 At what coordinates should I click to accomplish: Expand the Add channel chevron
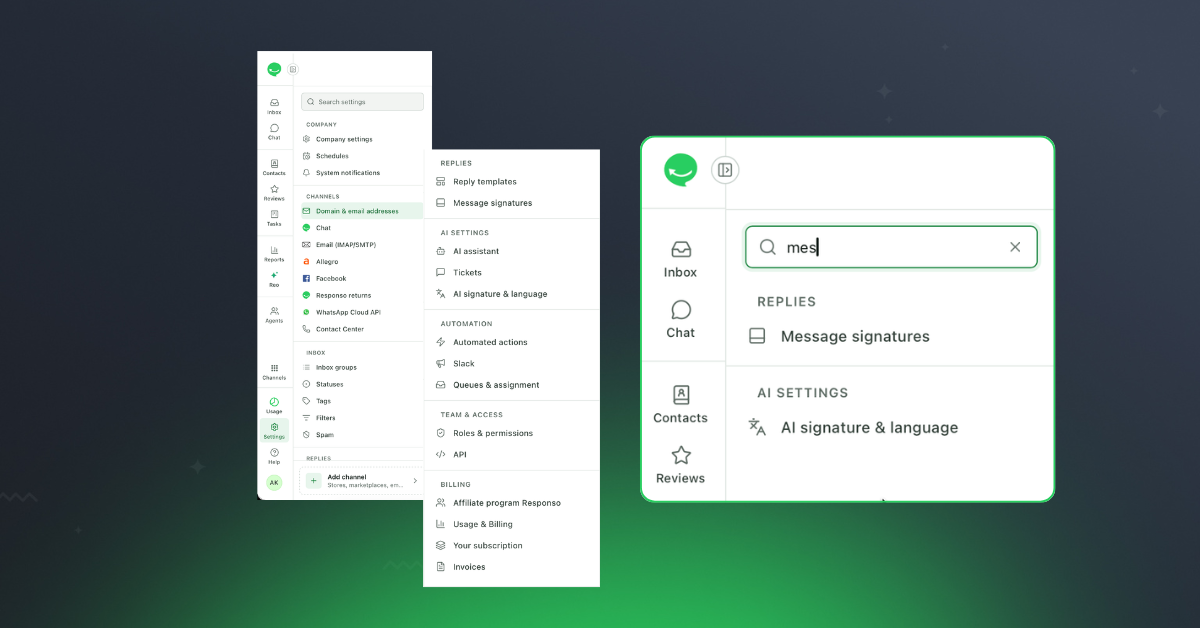point(415,481)
